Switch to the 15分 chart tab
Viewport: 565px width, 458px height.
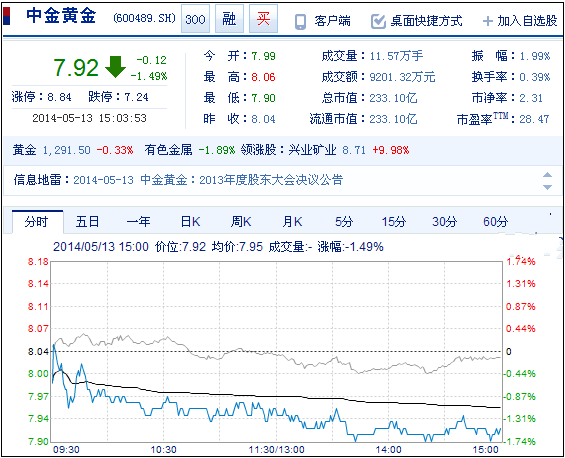pyautogui.click(x=394, y=222)
